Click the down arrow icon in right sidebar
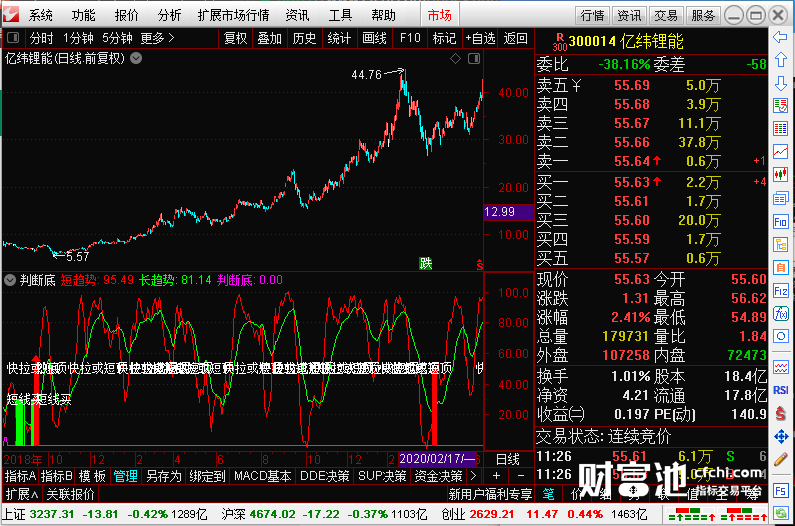The width and height of the screenshot is (795, 526). 780,83
